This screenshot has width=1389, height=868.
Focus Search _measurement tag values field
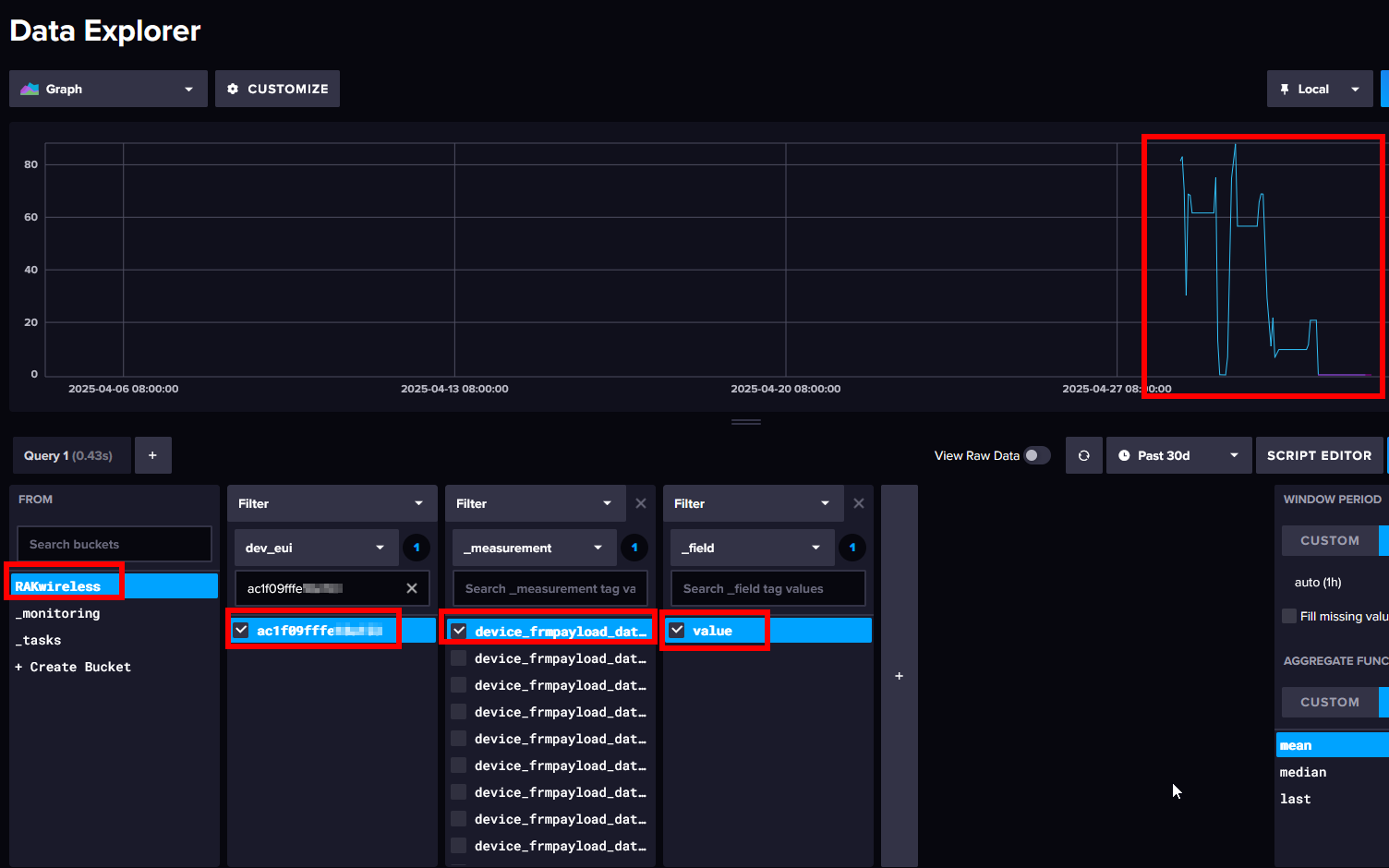(550, 588)
